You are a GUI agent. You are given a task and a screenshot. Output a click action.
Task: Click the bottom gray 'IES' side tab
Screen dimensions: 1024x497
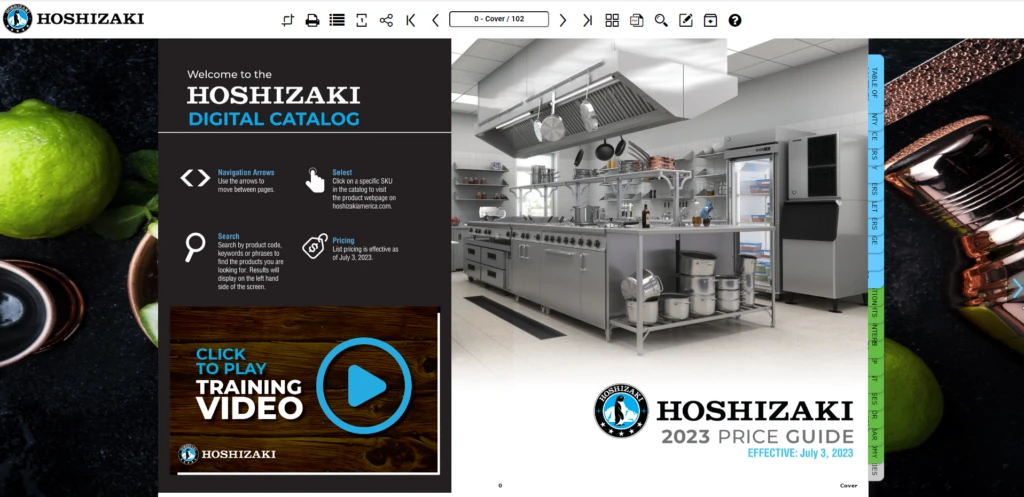[875, 470]
